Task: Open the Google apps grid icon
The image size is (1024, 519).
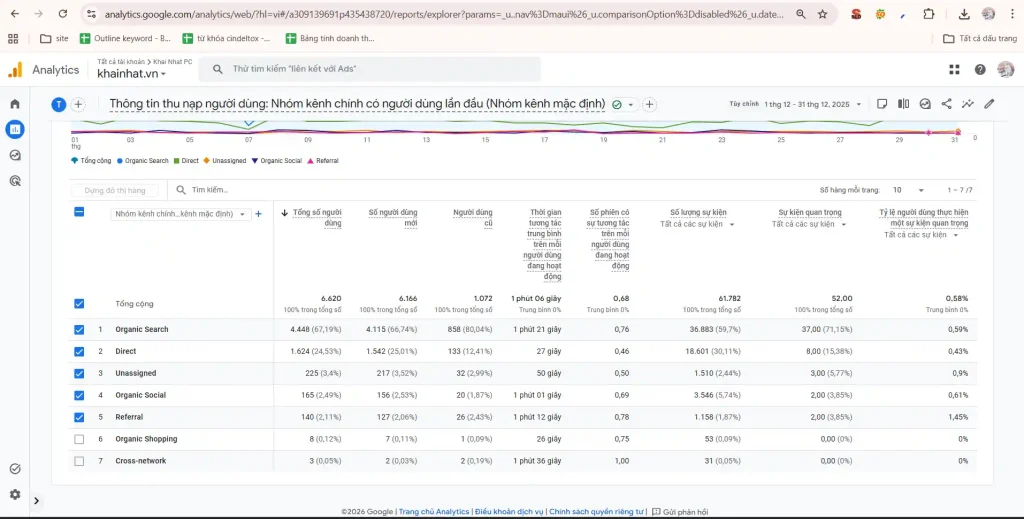Action: (x=954, y=70)
